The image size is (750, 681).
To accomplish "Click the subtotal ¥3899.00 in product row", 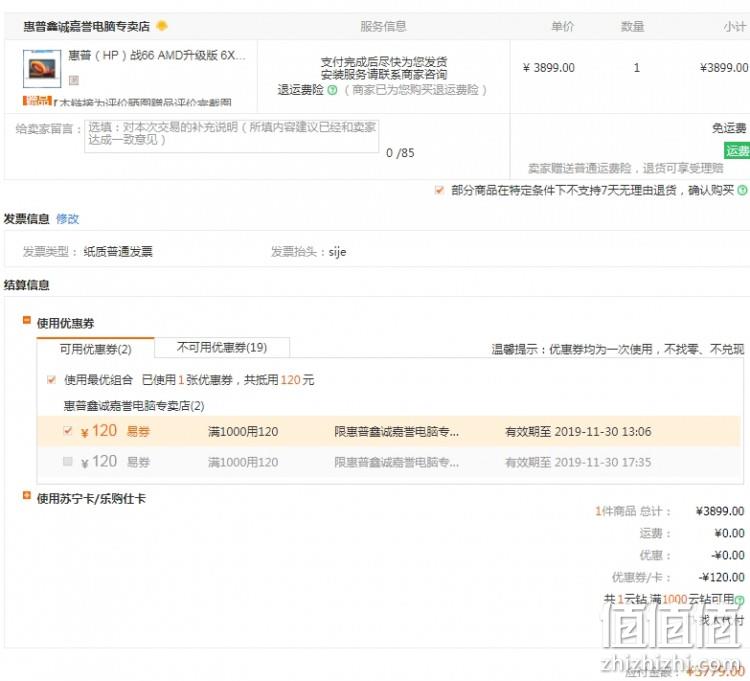I will [724, 68].
